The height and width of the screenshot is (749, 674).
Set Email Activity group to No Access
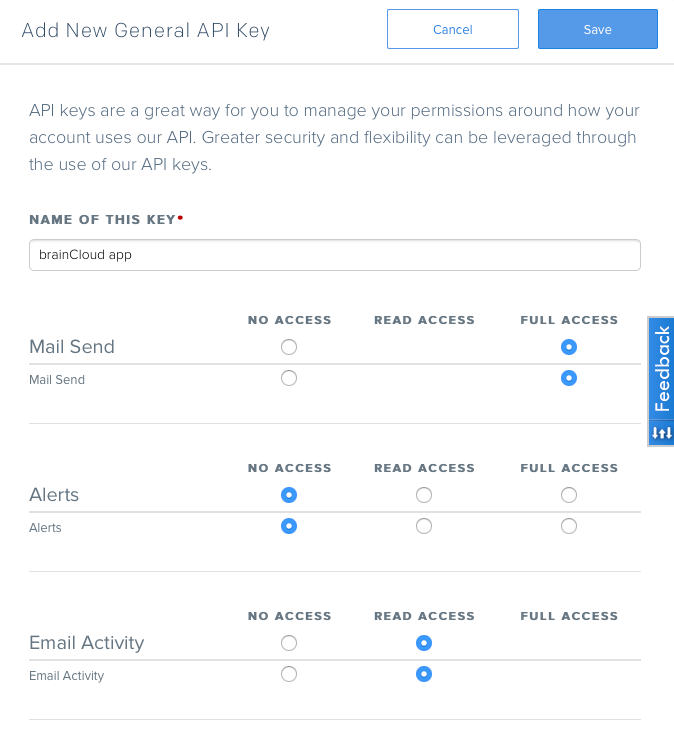pyautogui.click(x=289, y=643)
